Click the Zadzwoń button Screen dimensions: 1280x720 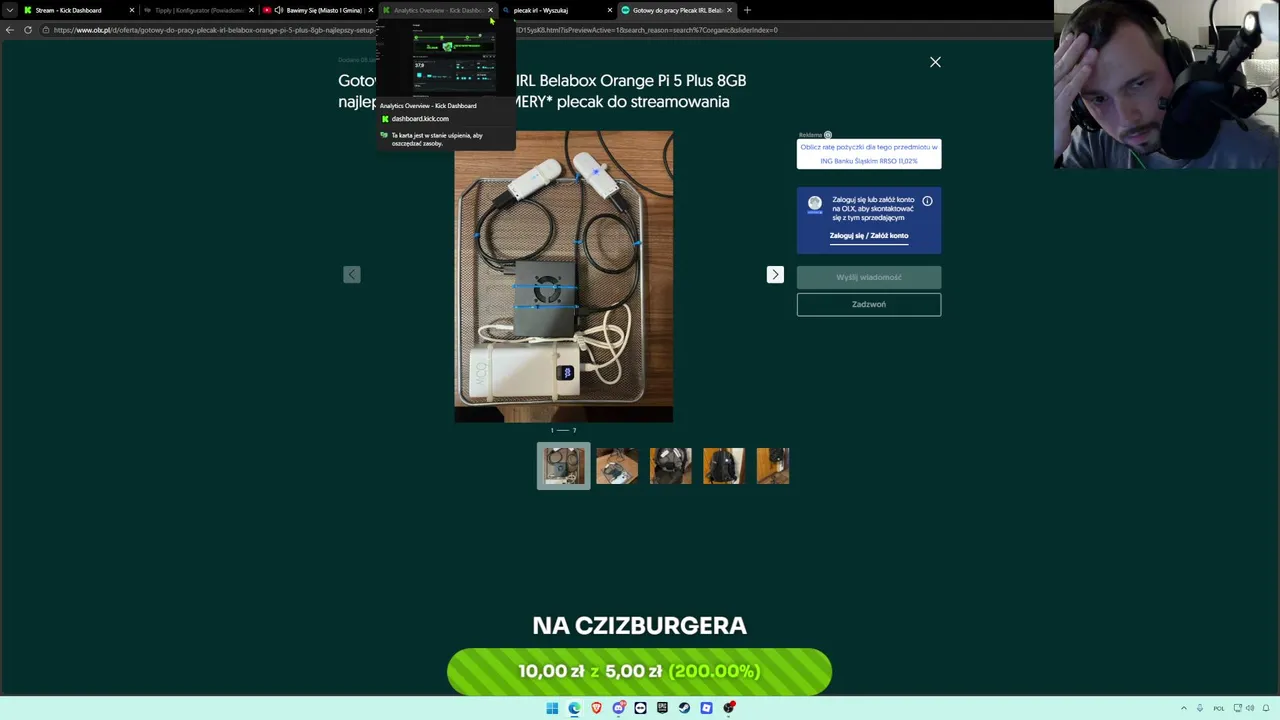[868, 304]
